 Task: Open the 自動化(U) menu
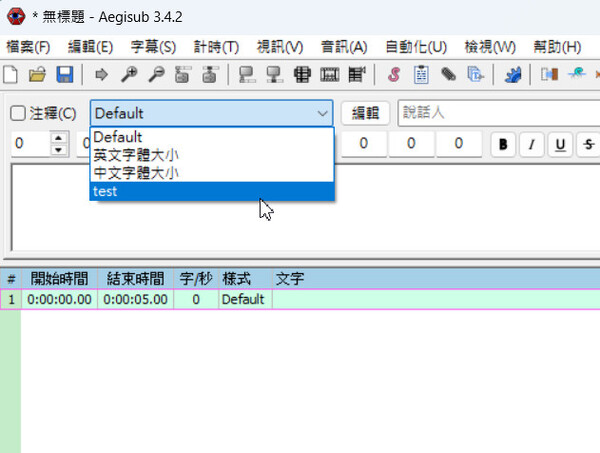[x=415, y=47]
